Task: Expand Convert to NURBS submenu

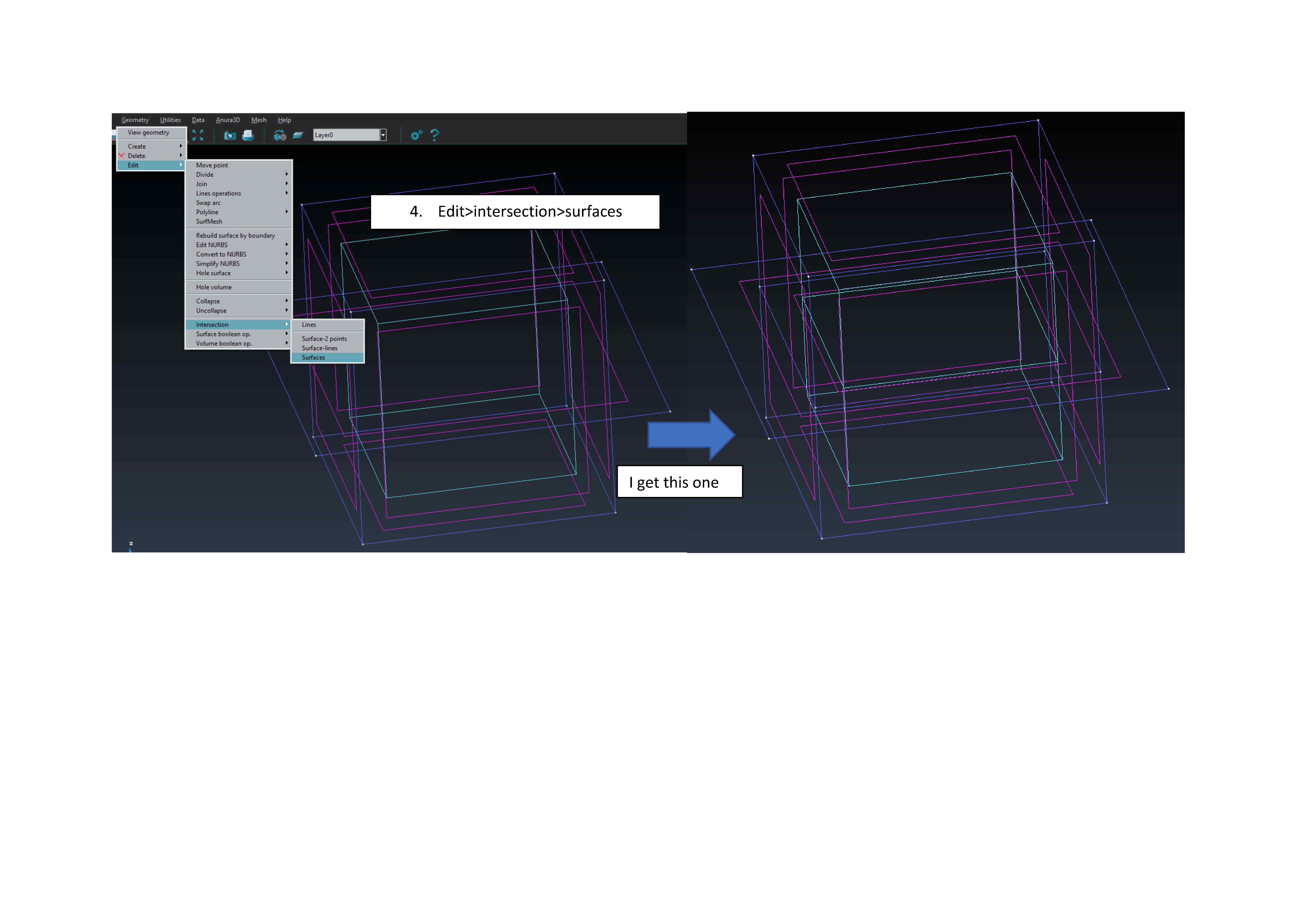Action: coord(238,254)
